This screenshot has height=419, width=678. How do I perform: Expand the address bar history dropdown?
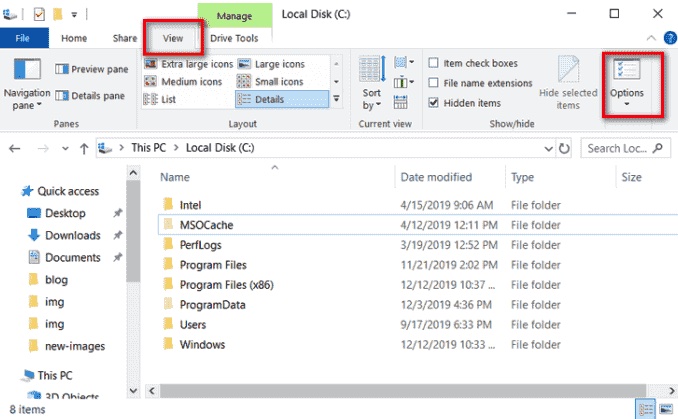point(548,149)
